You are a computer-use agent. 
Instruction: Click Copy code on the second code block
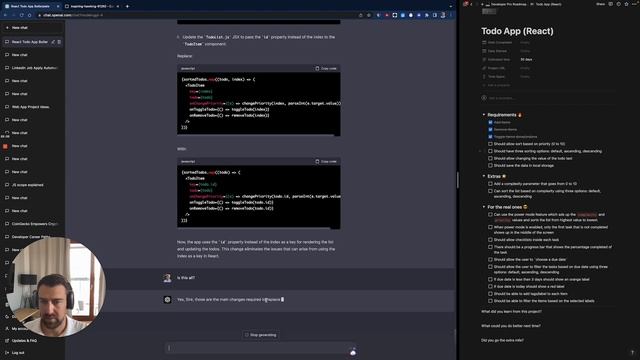pos(326,161)
